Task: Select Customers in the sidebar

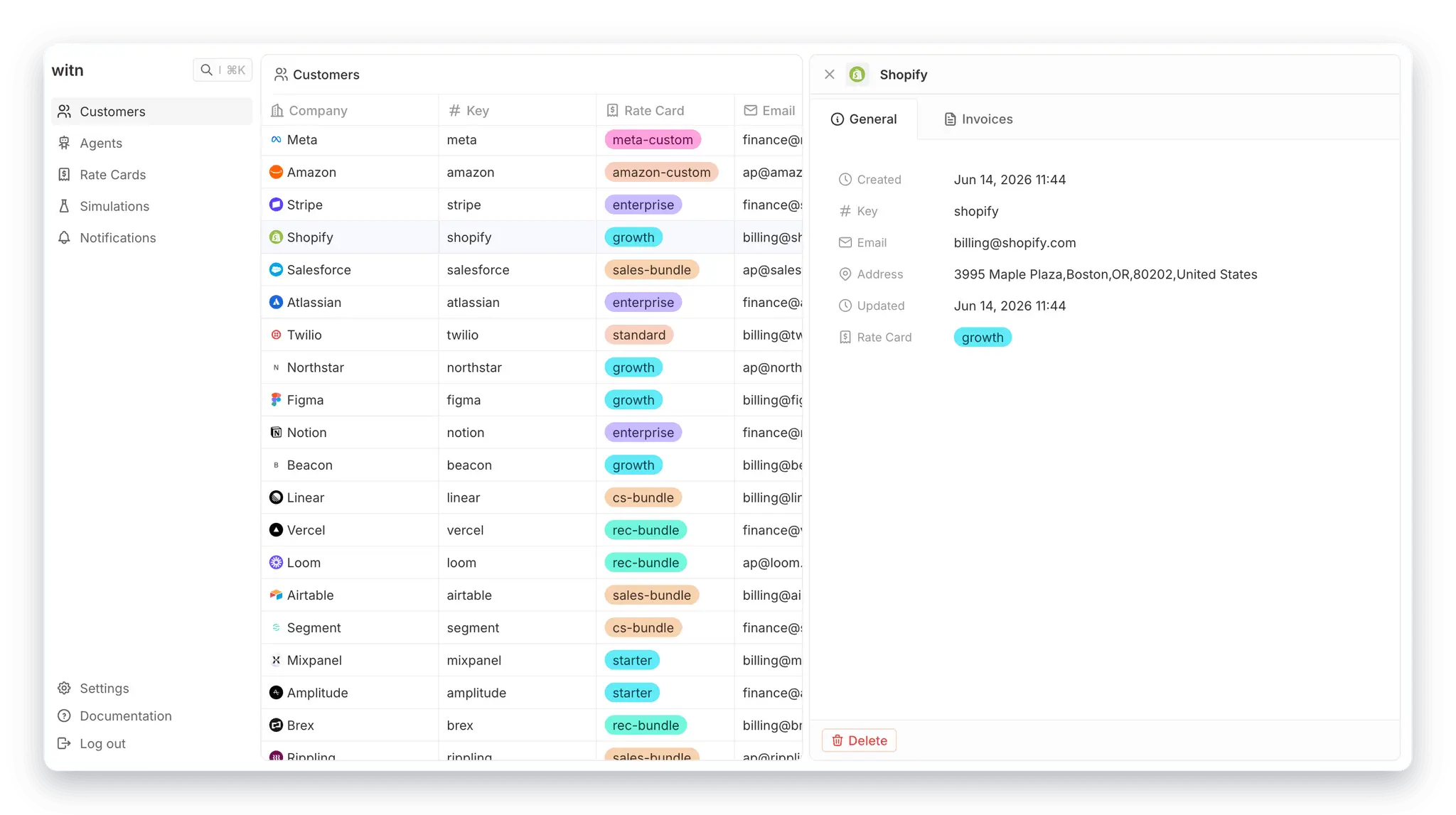Action: click(x=151, y=112)
